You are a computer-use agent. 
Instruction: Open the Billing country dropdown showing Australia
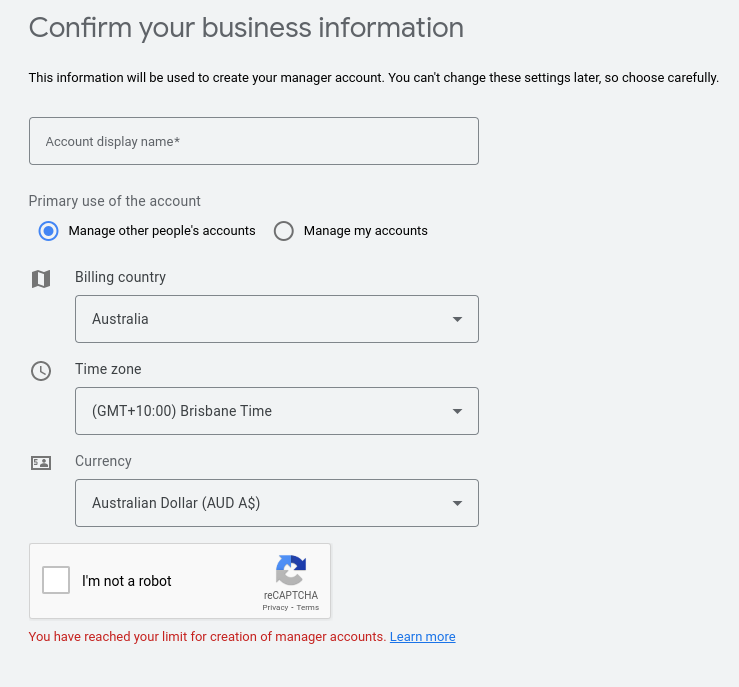(277, 319)
